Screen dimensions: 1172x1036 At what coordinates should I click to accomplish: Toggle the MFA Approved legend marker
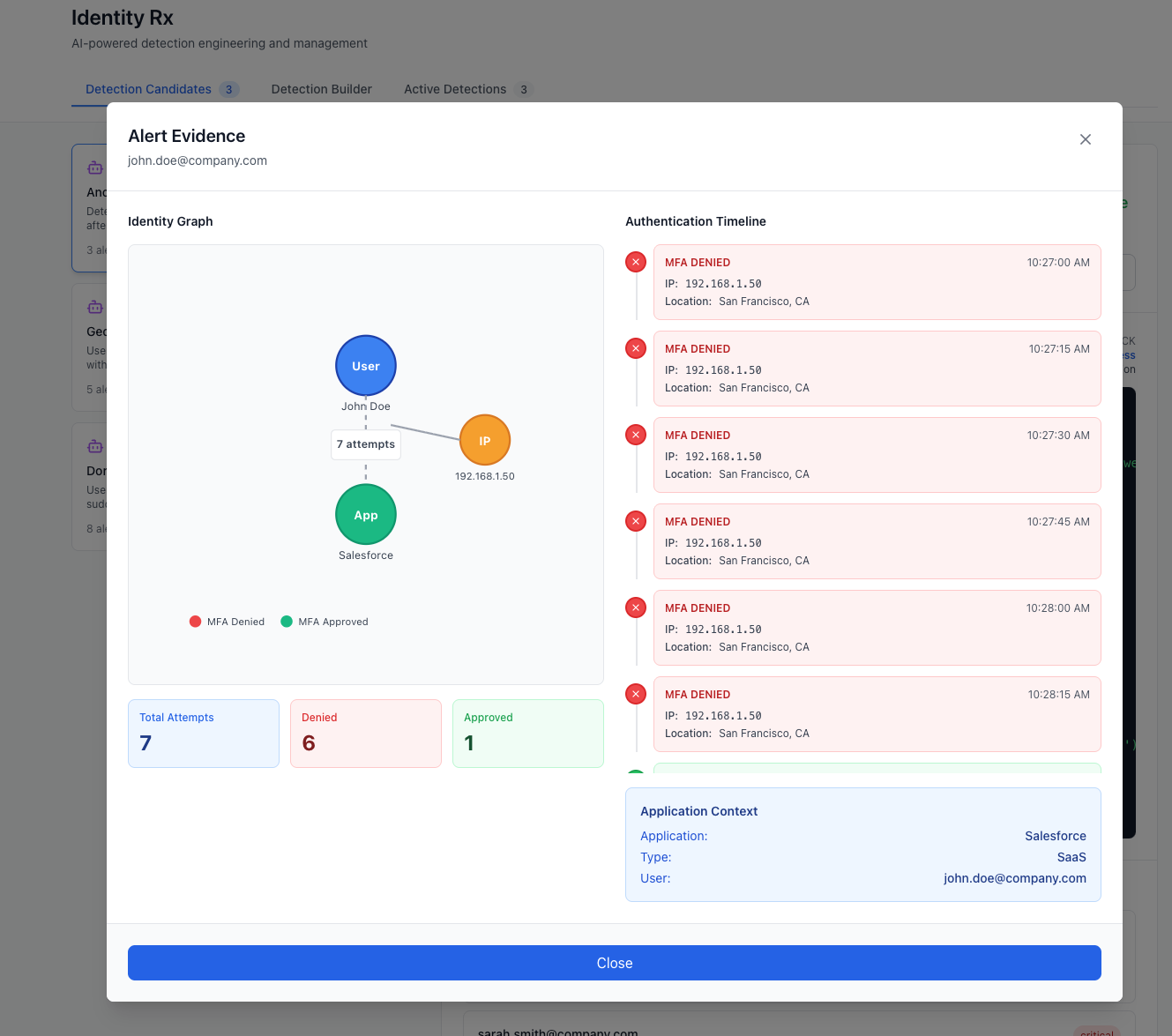tap(286, 621)
